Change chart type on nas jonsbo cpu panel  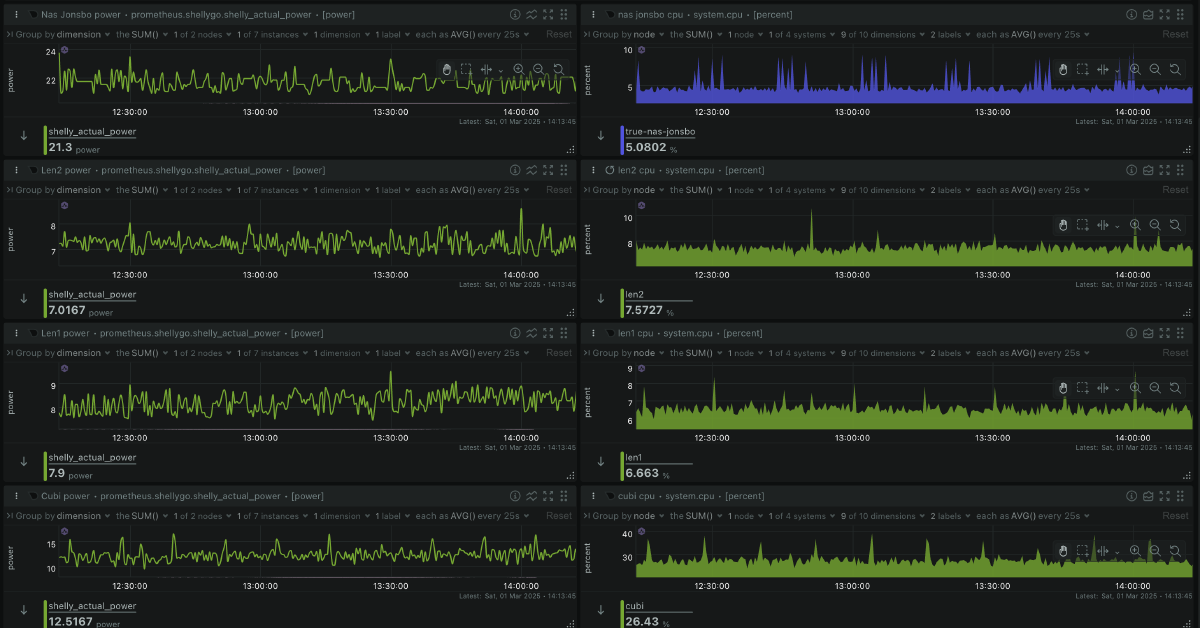[1147, 15]
